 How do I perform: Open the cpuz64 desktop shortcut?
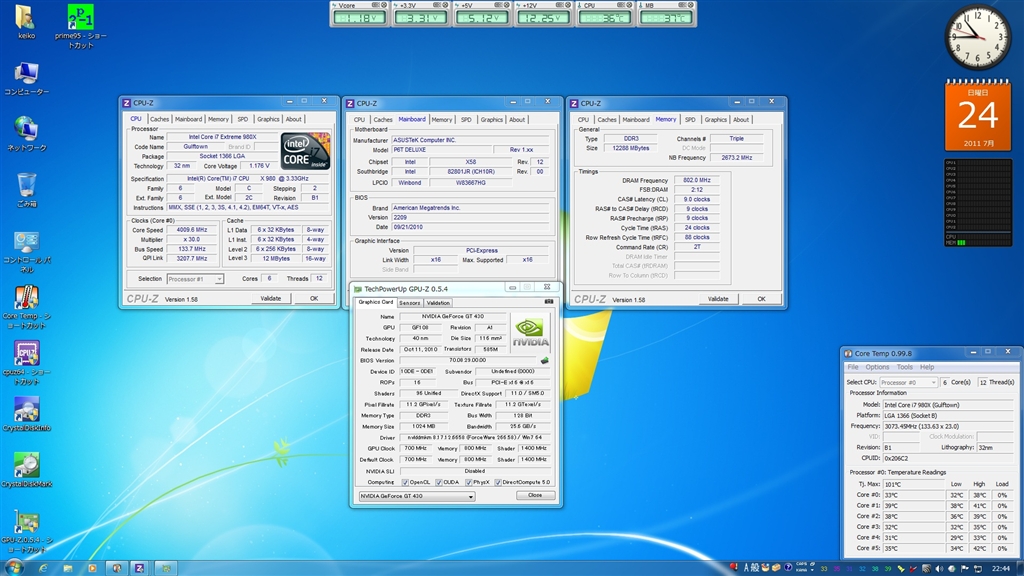(27, 354)
